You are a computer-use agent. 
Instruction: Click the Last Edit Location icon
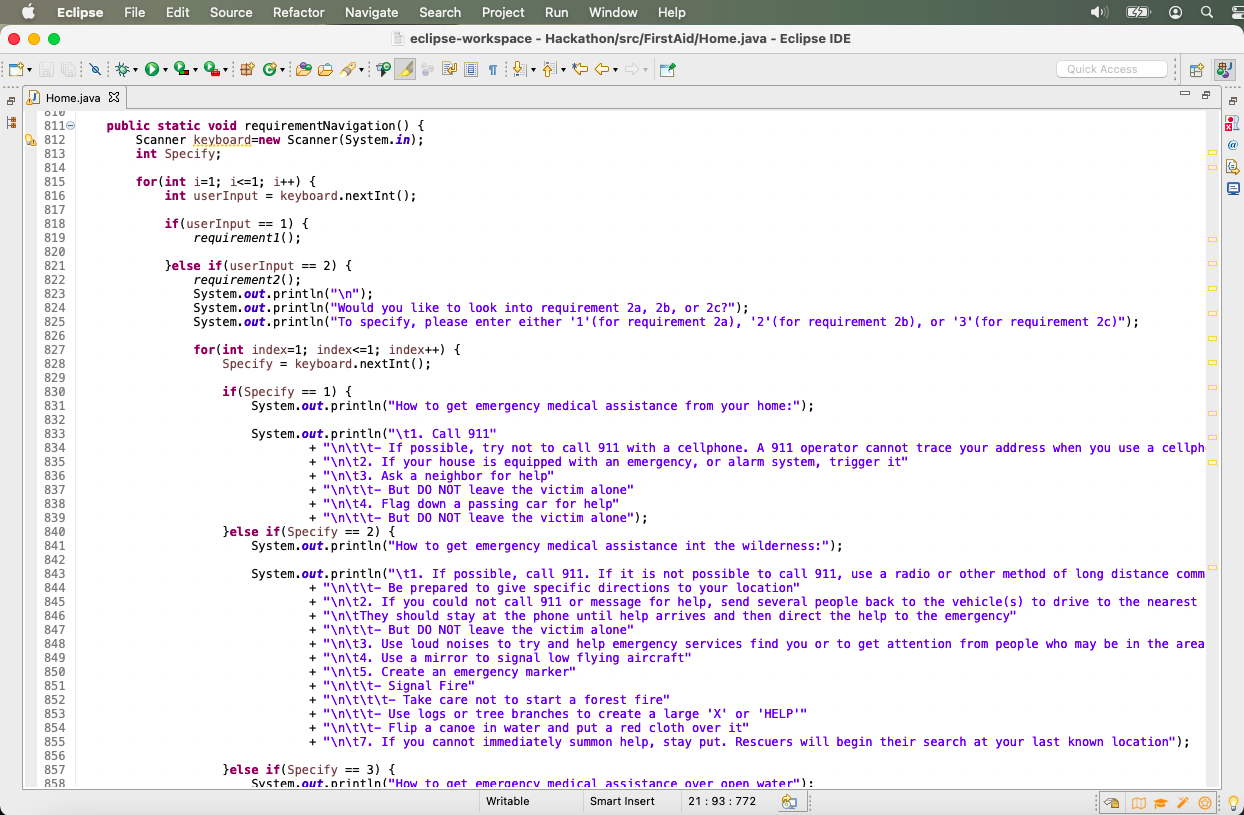coord(580,70)
